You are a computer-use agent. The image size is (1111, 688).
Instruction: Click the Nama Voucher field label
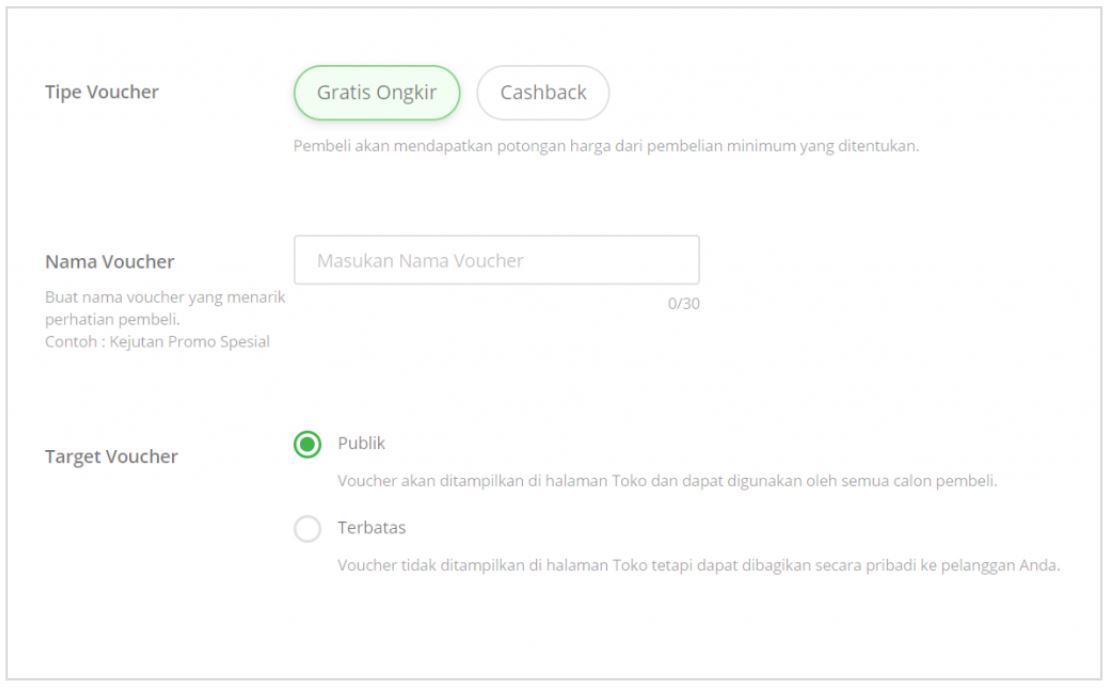[x=109, y=261]
